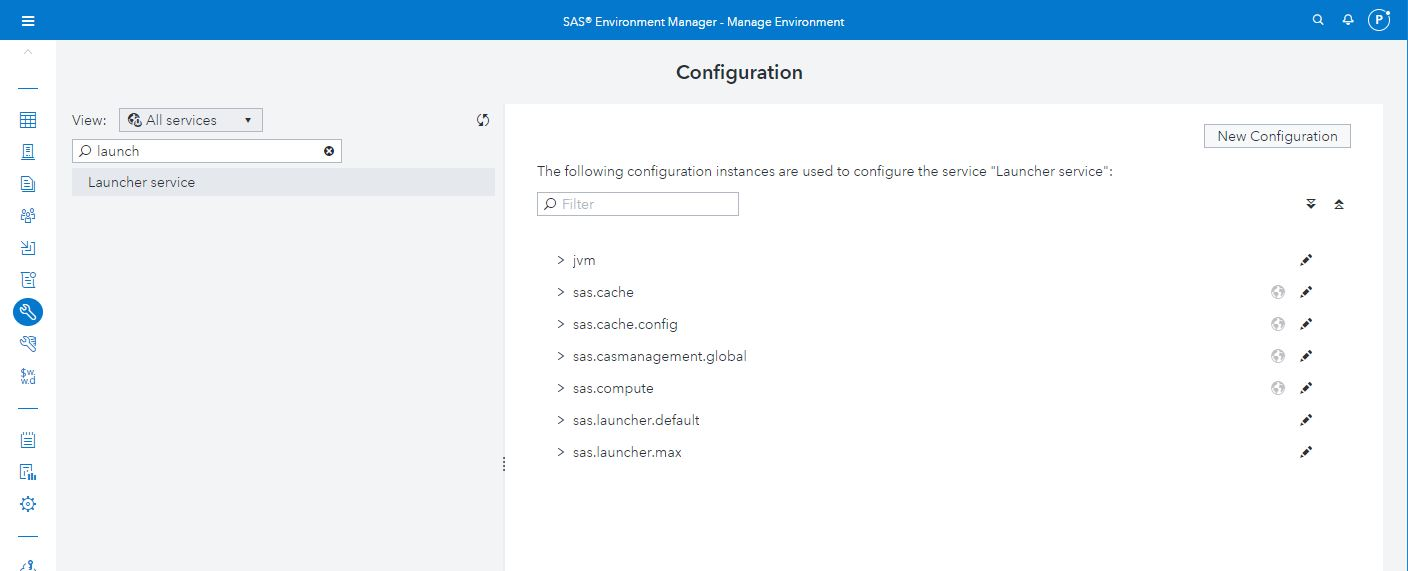Refresh the services list
1408x571 pixels.
(483, 120)
